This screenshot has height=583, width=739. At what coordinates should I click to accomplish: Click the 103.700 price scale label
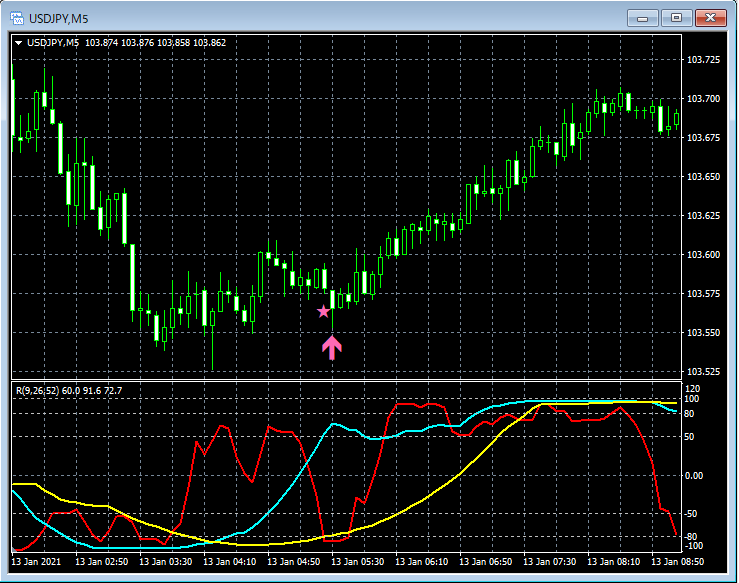pyautogui.click(x=704, y=98)
